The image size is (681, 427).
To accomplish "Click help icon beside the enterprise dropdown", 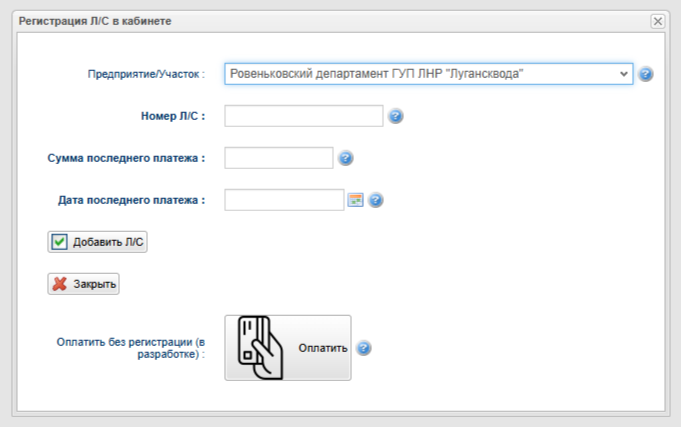I will [646, 74].
